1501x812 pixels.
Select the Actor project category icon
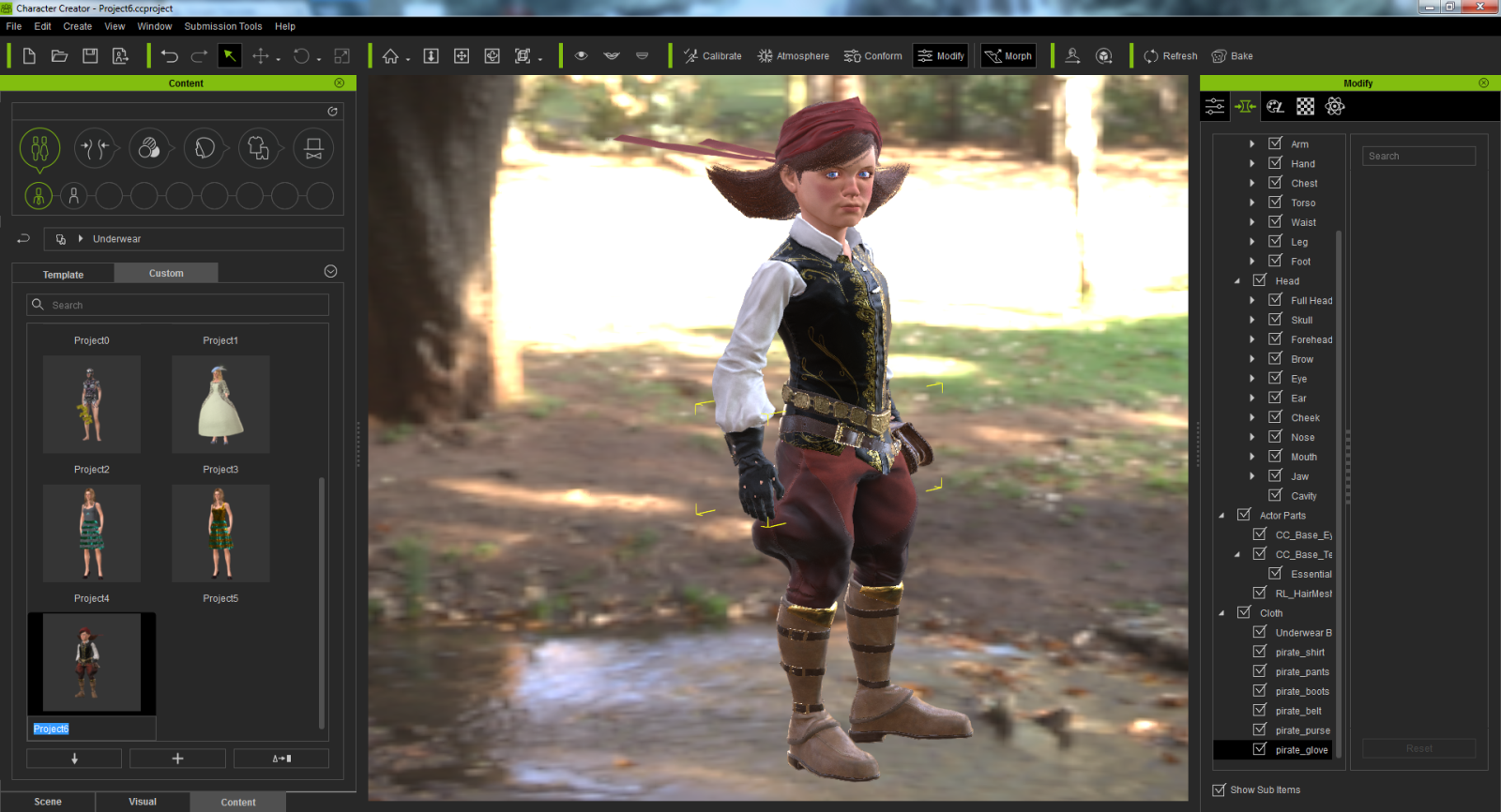39,148
